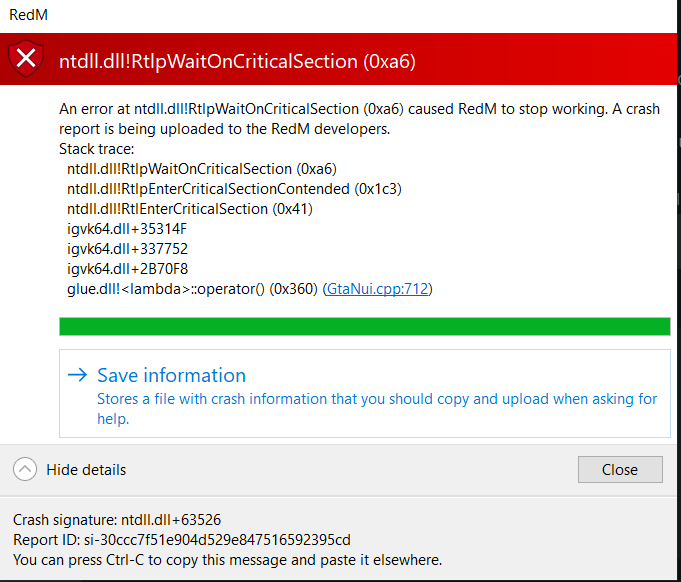681x582 pixels.
Task: Open the GtaNui.cpp:712 source link
Action: click(377, 289)
